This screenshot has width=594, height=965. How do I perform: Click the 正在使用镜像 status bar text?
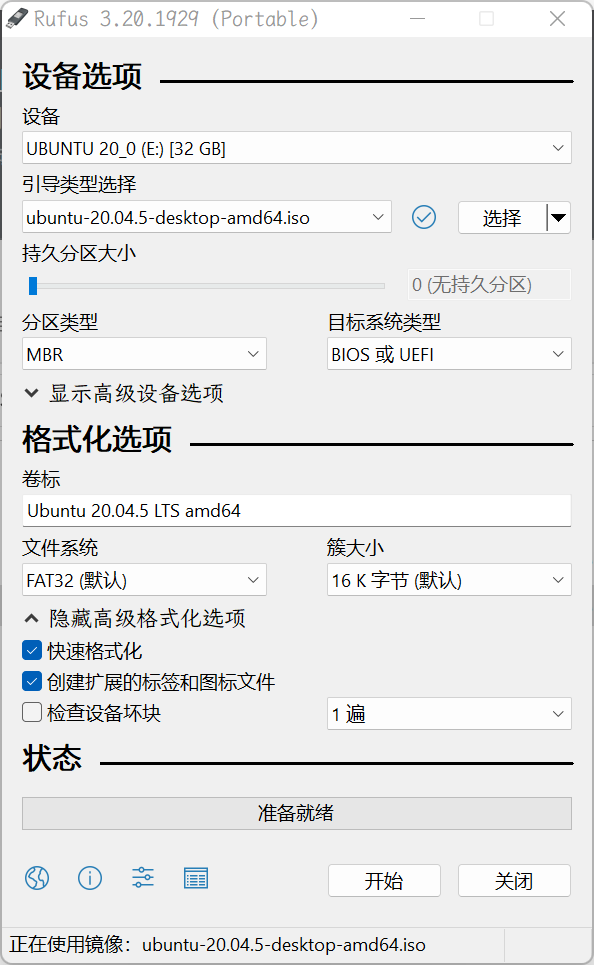[x=218, y=945]
